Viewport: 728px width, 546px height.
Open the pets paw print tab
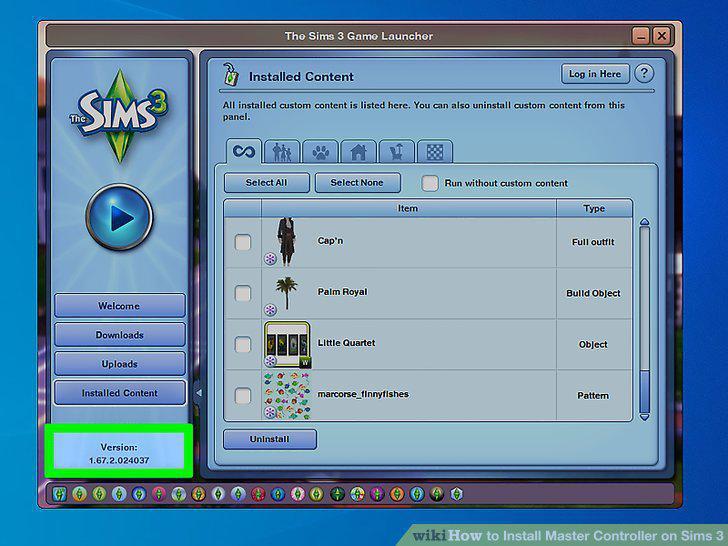320,152
